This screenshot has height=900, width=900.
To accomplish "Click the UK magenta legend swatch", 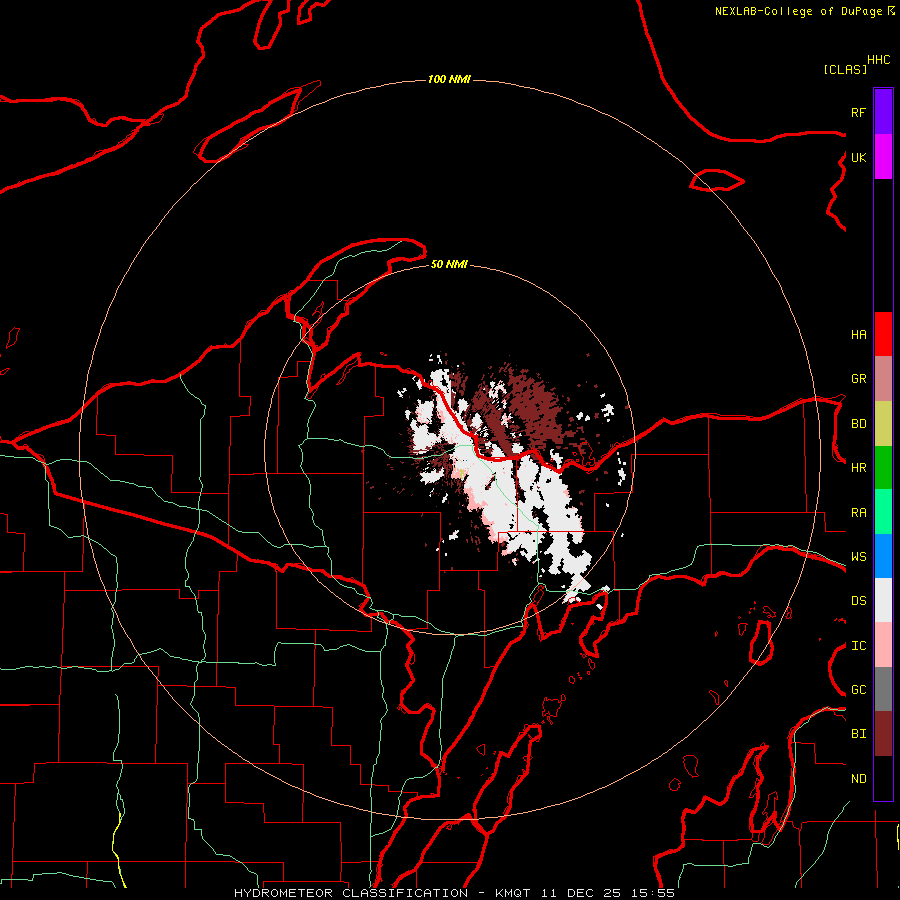I will coord(883,157).
